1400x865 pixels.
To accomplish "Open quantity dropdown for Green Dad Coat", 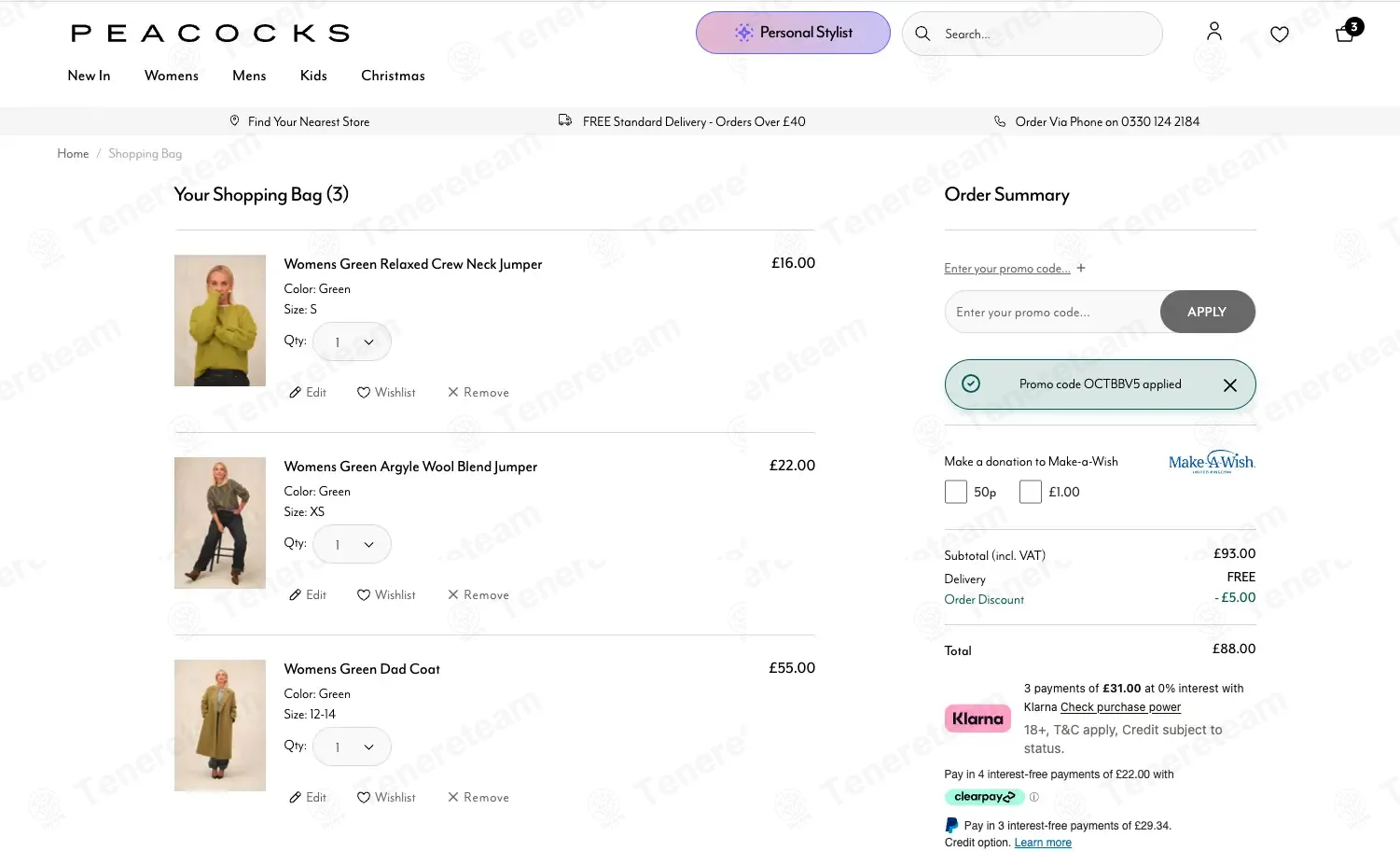I will 352,747.
